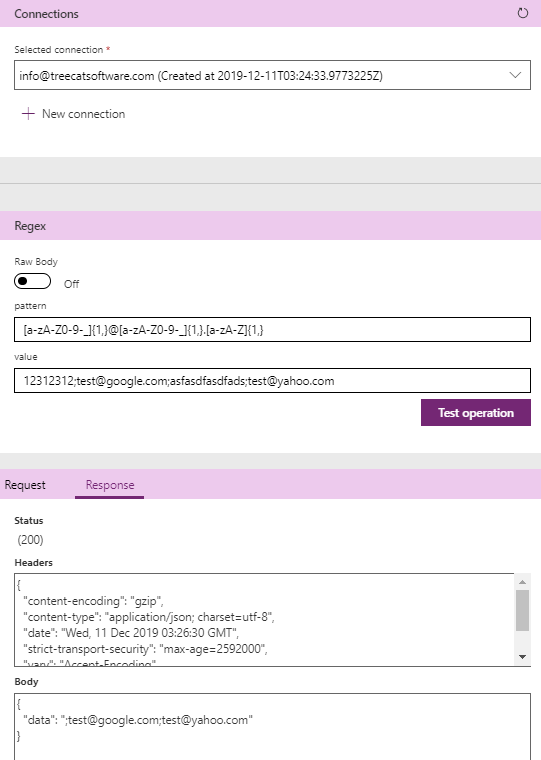
Task: Click inside the value input field
Action: [x=272, y=380]
